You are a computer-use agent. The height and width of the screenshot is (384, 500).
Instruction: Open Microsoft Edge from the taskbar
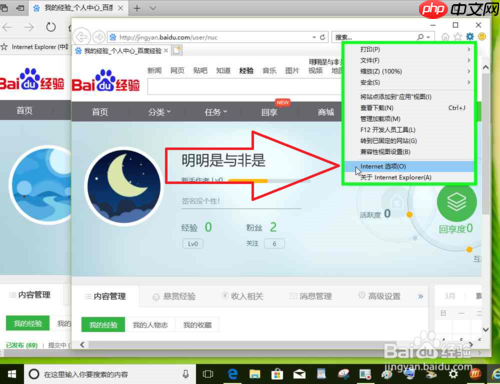click(x=232, y=374)
